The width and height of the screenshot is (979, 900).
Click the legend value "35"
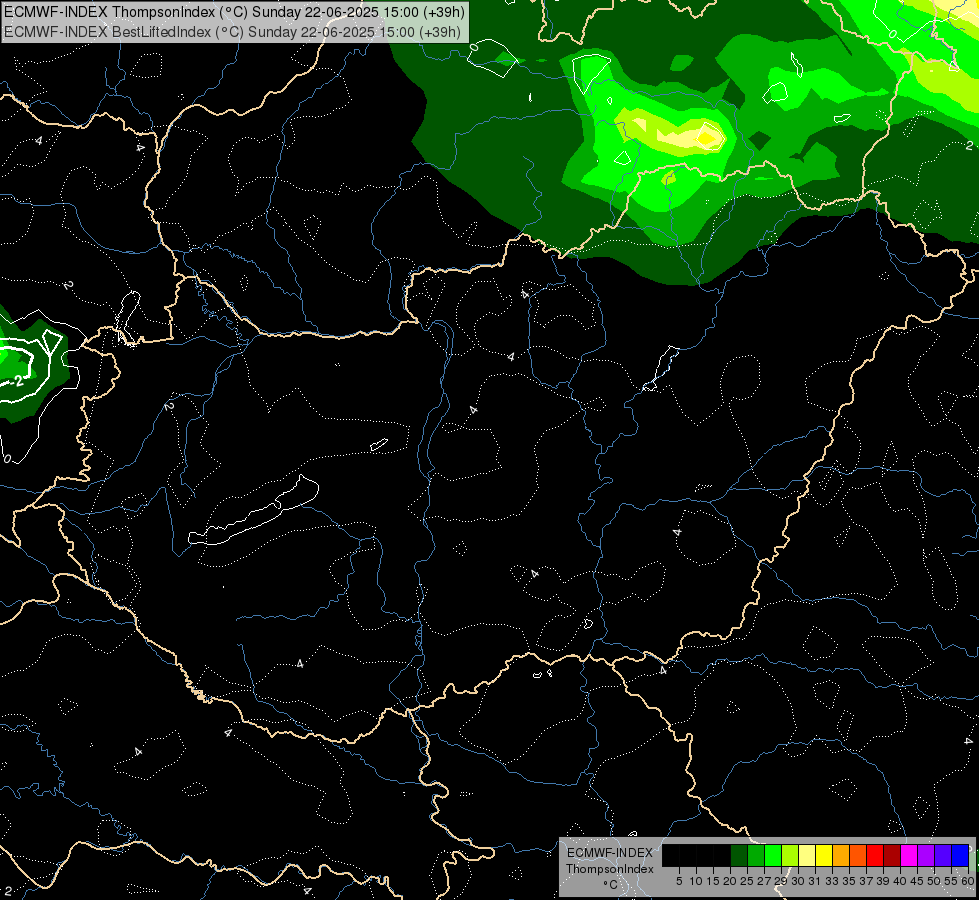click(849, 881)
